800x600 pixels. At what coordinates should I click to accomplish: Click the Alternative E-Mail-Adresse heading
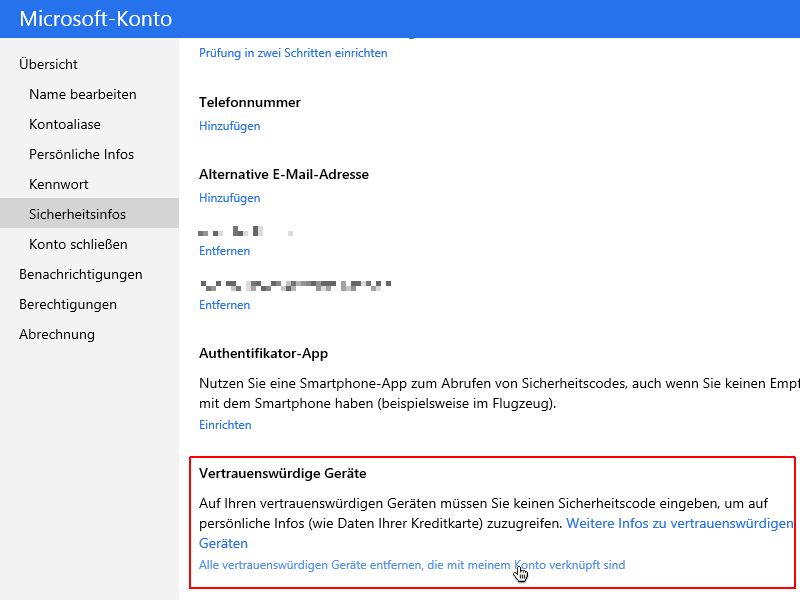point(284,174)
